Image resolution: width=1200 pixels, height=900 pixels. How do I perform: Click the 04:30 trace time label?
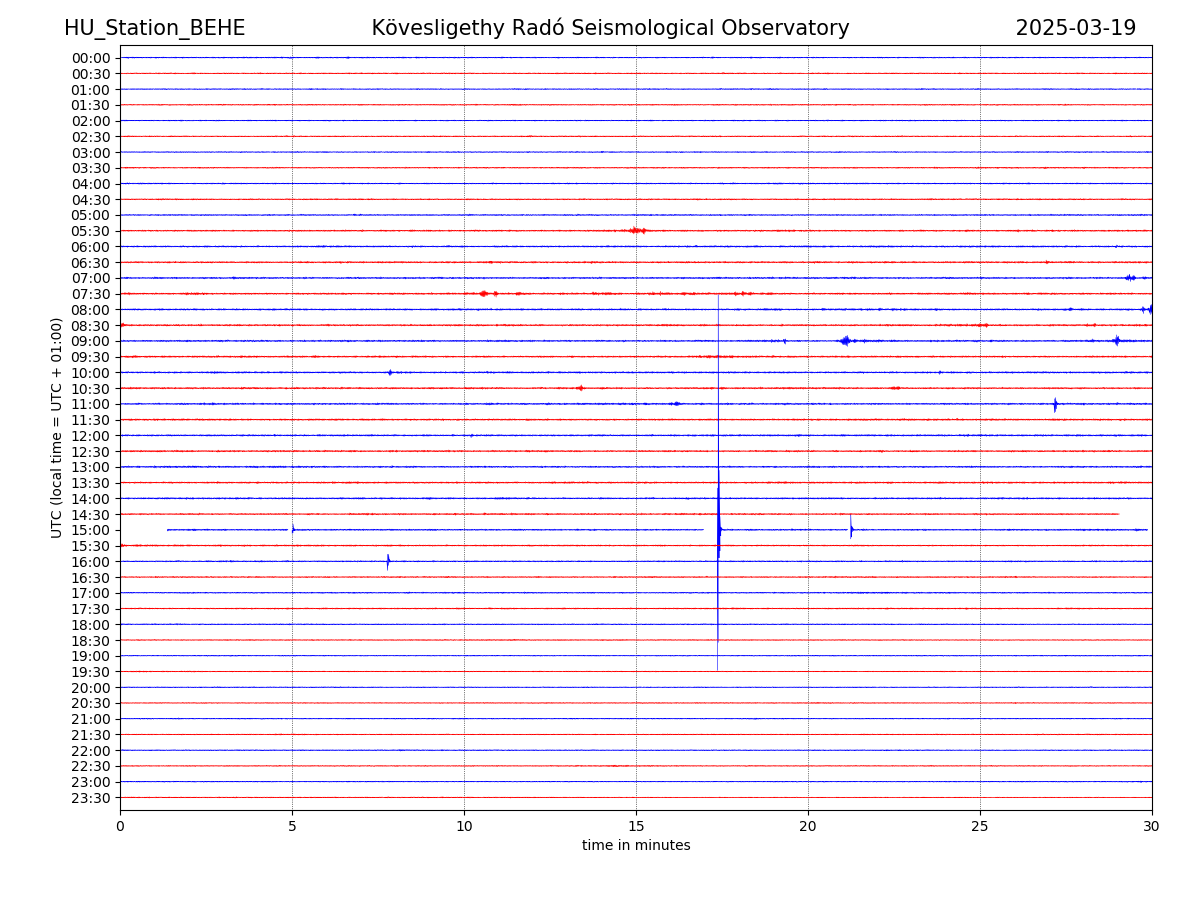tap(91, 200)
